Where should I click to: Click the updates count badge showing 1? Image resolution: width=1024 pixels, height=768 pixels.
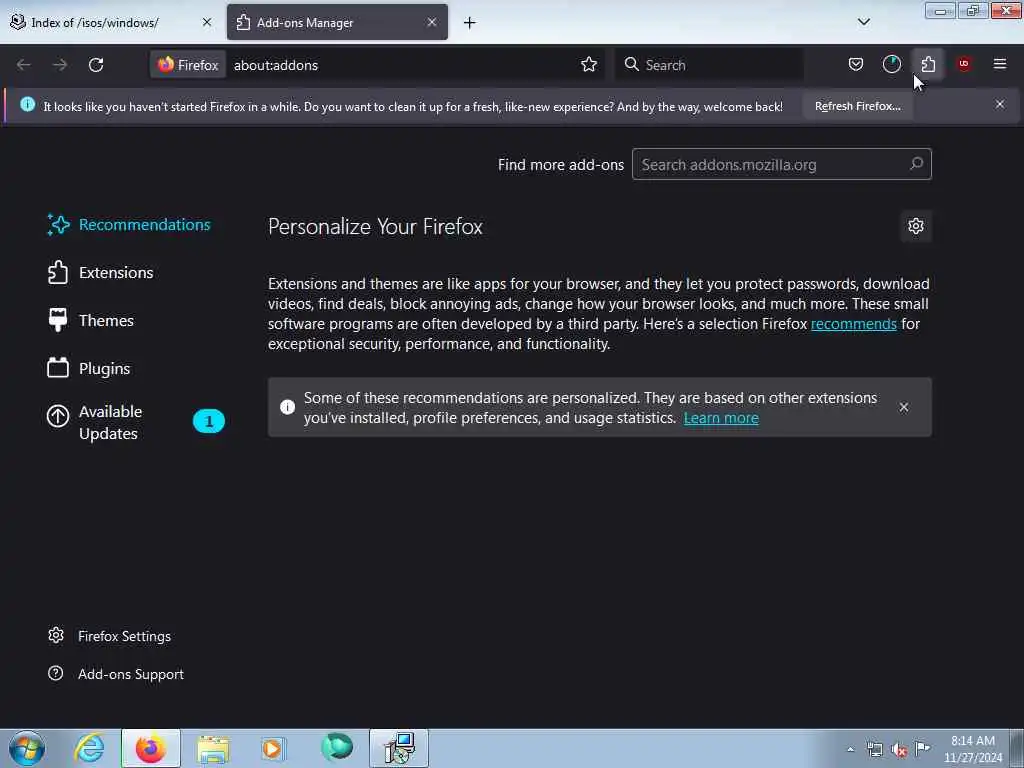[209, 421]
